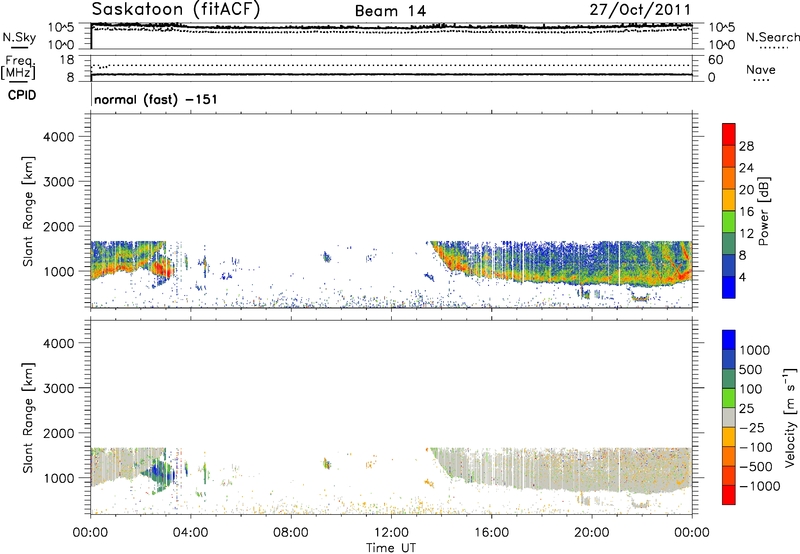Select the N.Sky legend label
Viewport: 800px width, 554px height.
(19, 37)
